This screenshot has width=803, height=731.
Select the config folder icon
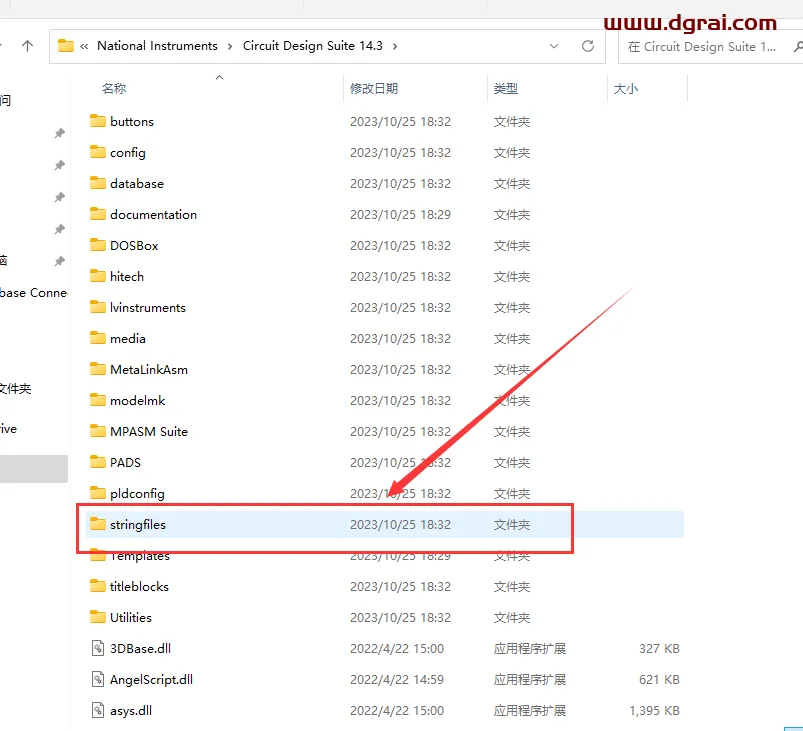[x=97, y=152]
